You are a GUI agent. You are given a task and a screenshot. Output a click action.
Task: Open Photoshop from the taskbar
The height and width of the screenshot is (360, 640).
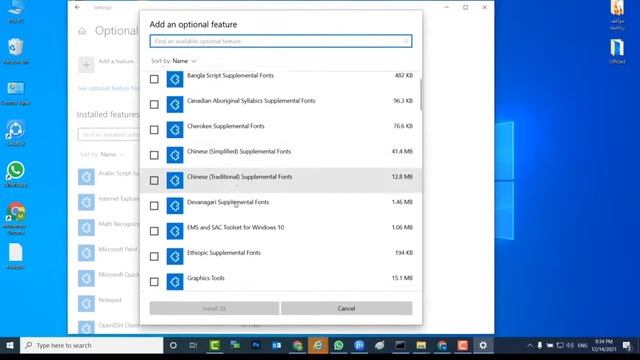pyautogui.click(x=256, y=345)
